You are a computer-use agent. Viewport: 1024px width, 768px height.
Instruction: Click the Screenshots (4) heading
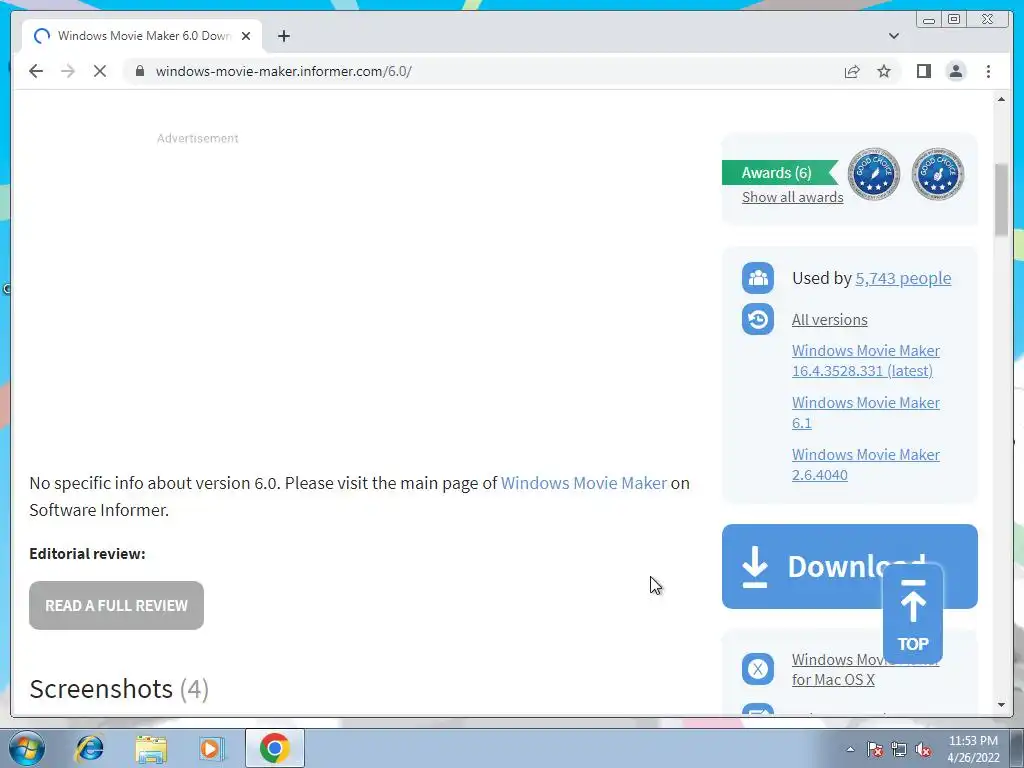(119, 689)
